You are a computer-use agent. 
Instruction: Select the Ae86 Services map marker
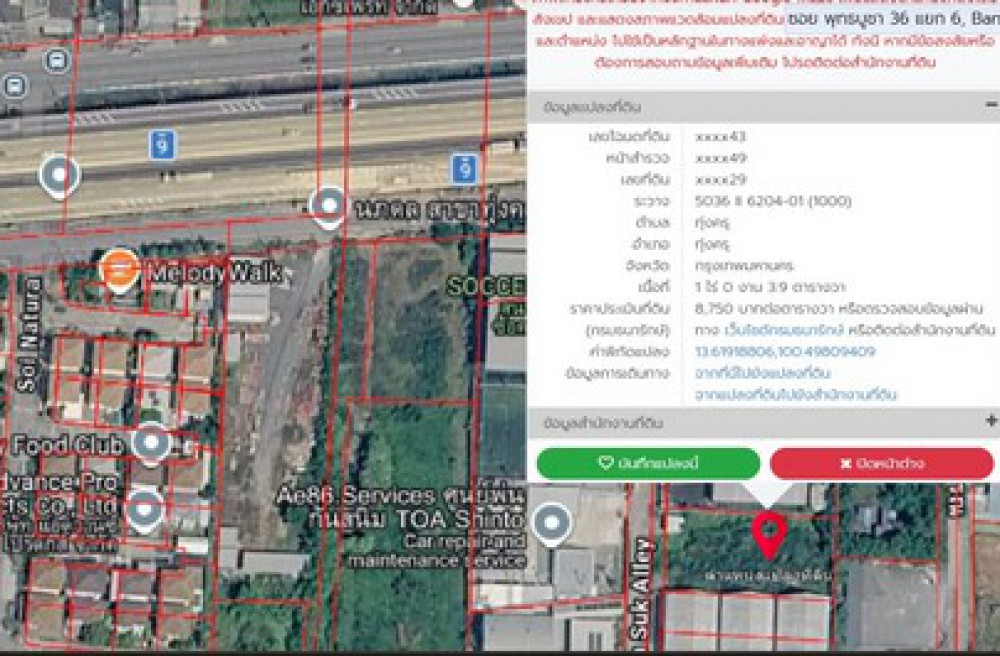point(551,523)
